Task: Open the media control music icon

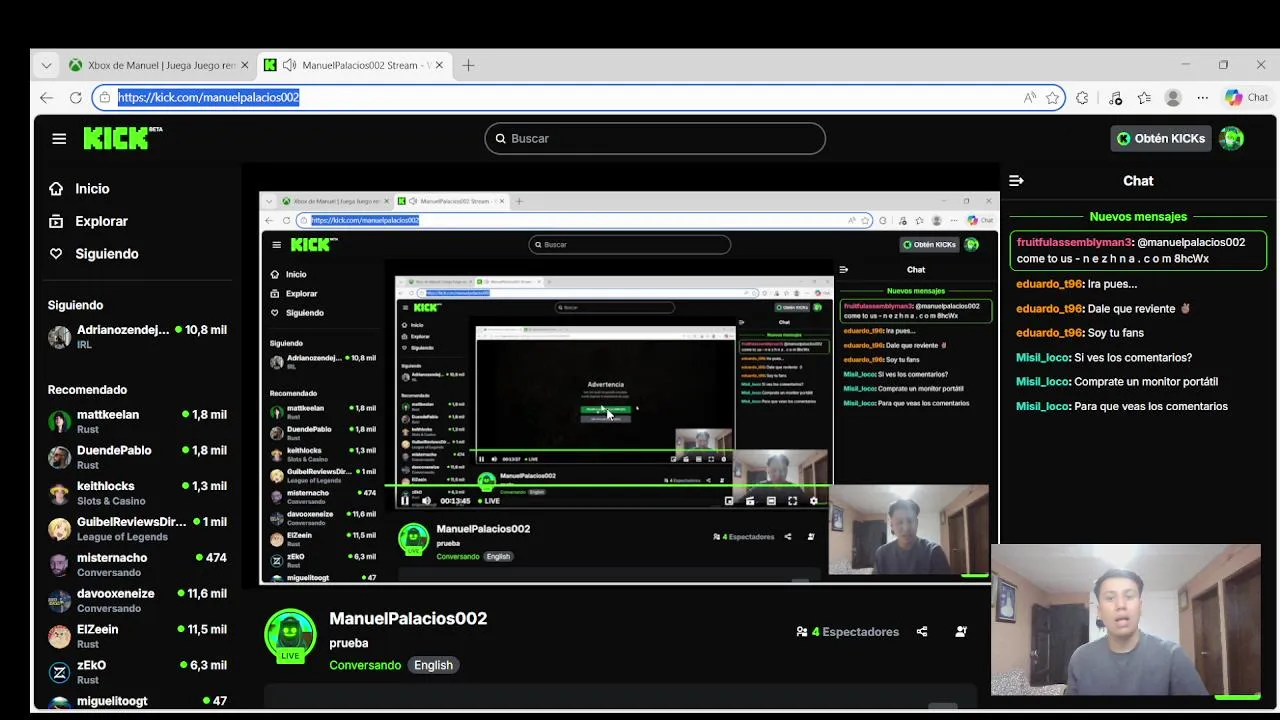Action: click(1115, 97)
